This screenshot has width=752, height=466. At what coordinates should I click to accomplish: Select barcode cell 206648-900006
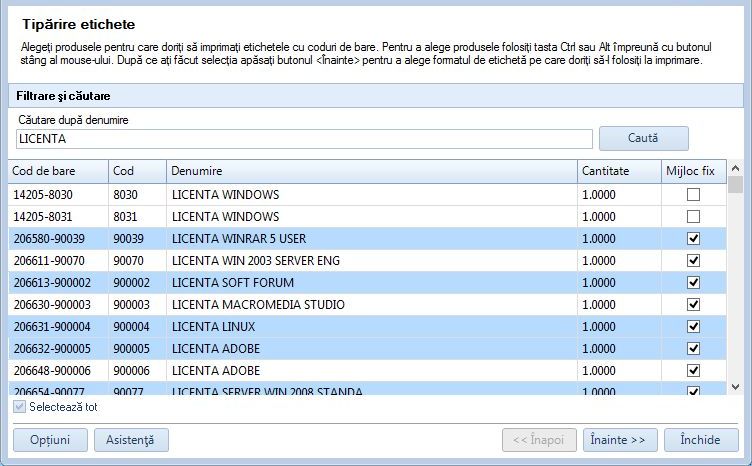point(58,371)
